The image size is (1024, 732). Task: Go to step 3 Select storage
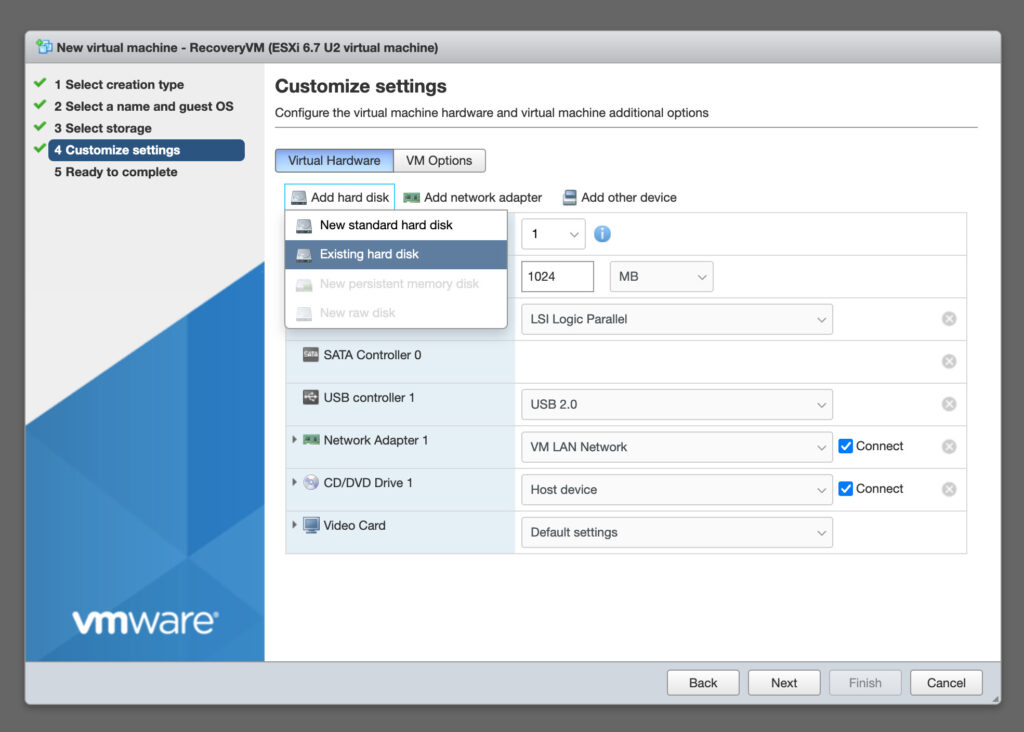click(103, 128)
